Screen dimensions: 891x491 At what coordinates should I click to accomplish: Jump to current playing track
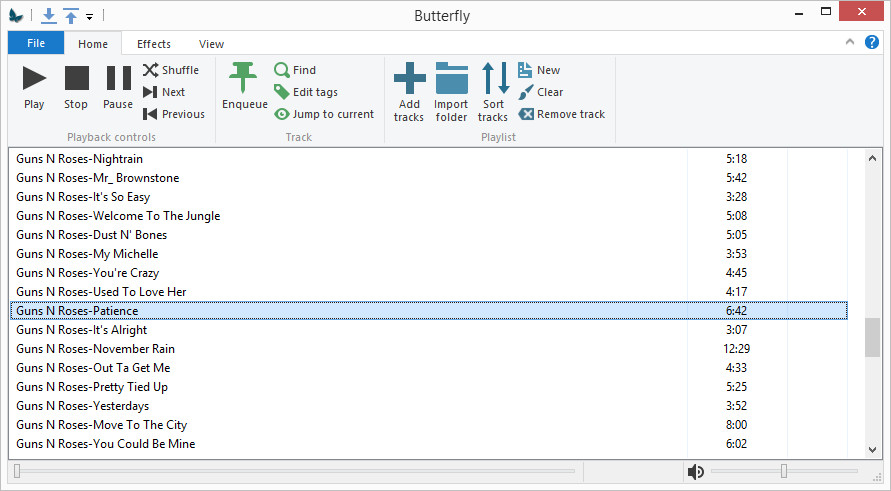pyautogui.click(x=324, y=114)
